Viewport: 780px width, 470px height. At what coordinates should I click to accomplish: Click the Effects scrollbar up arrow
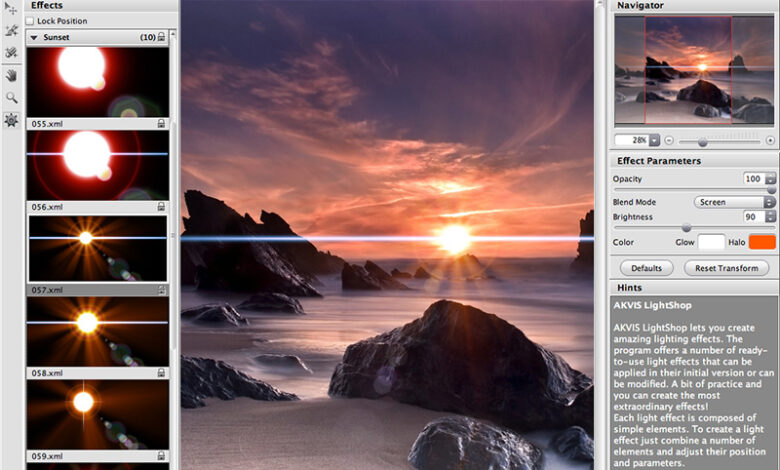(173, 33)
